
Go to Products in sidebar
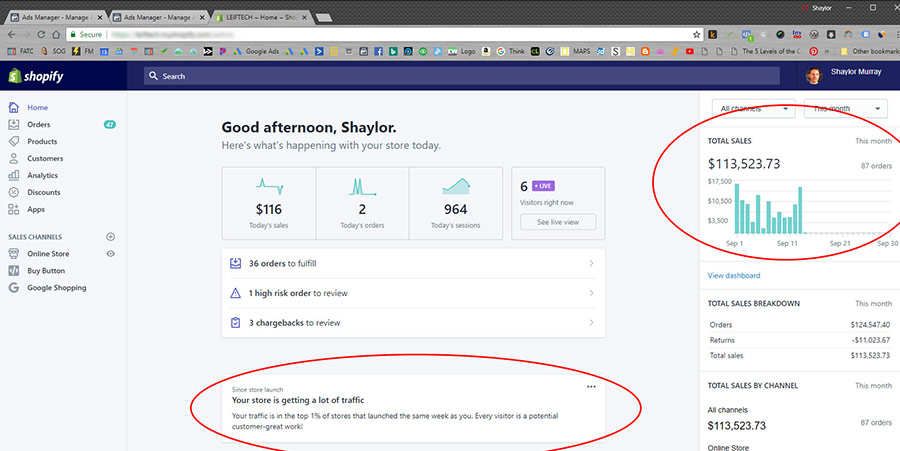[x=42, y=142]
